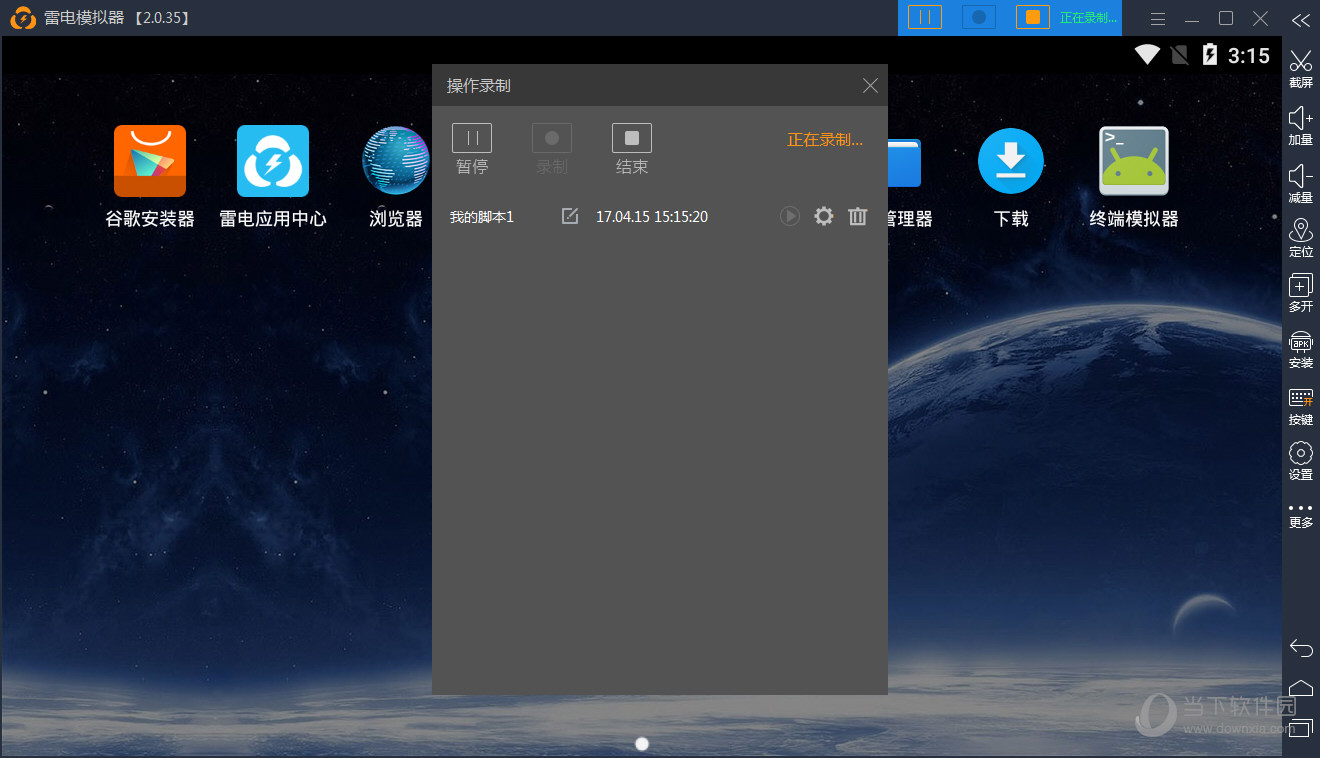Collapse the sidebar with the double chevron
This screenshot has width=1320, height=758.
(1300, 19)
